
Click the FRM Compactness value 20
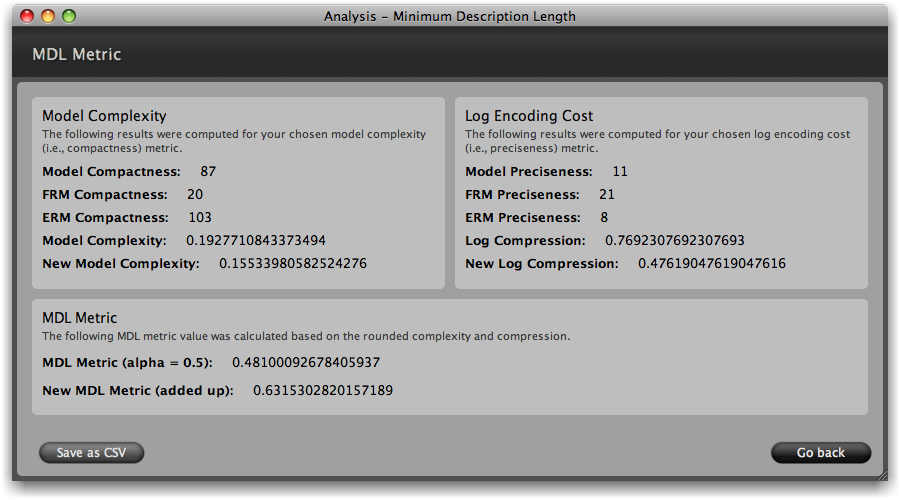pyautogui.click(x=195, y=195)
